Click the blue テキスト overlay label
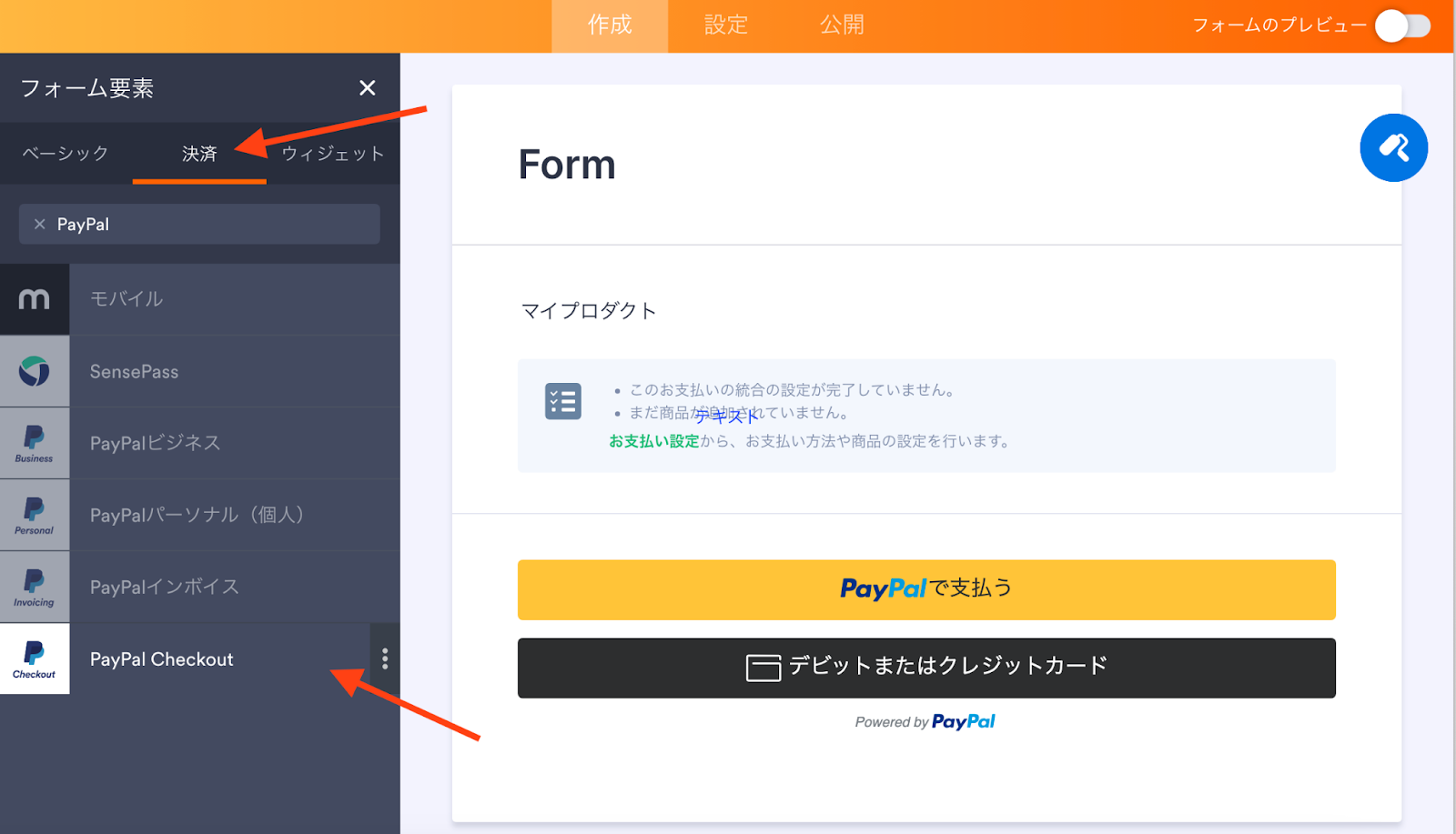This screenshot has width=1456, height=834. click(725, 417)
